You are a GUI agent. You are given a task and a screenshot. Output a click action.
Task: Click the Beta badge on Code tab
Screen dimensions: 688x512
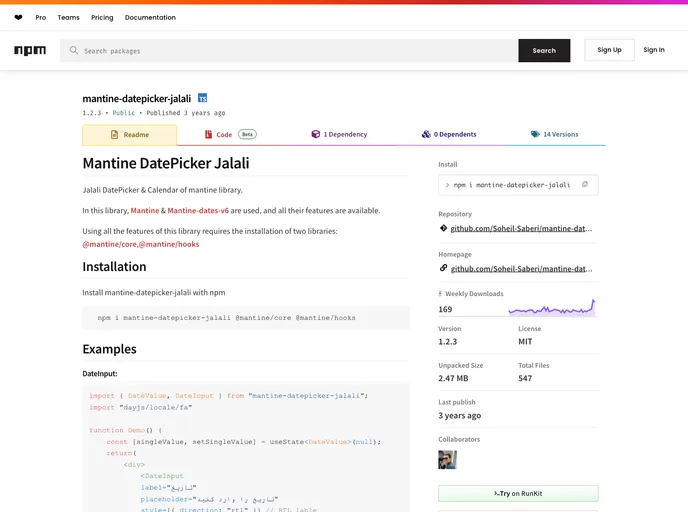pyautogui.click(x=247, y=134)
